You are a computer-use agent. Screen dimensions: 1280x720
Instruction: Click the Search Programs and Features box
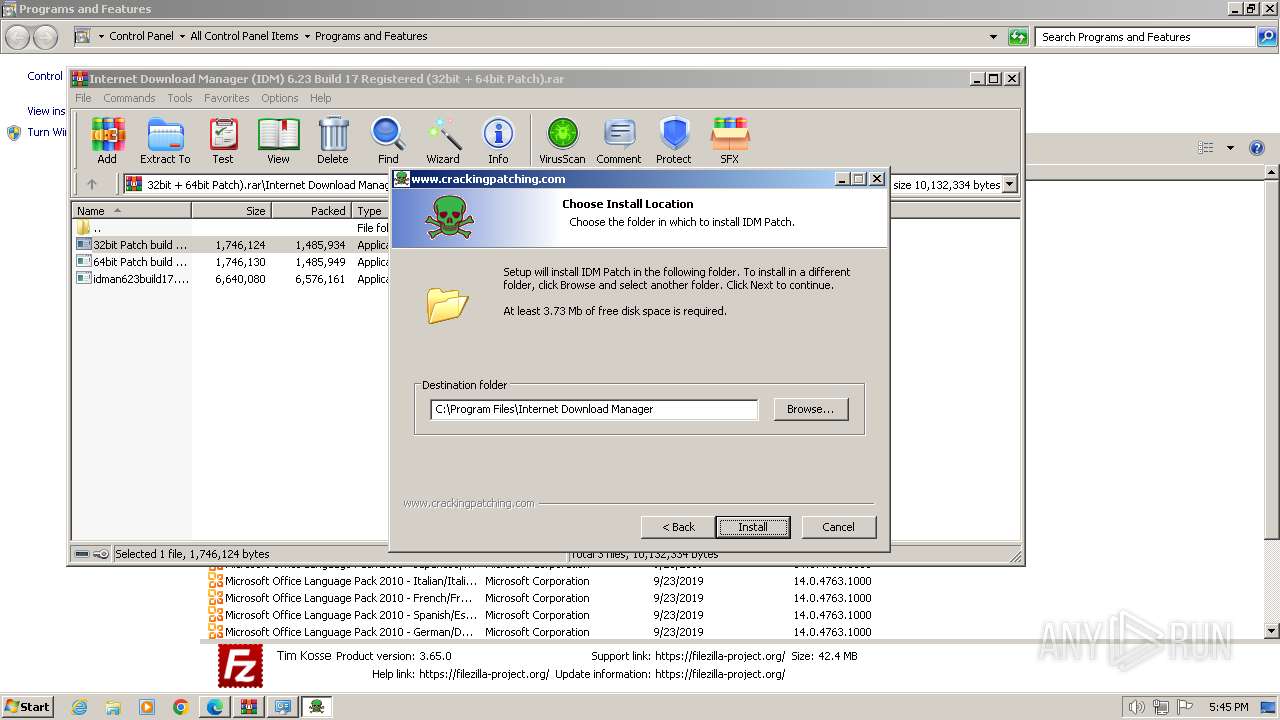coord(1145,37)
